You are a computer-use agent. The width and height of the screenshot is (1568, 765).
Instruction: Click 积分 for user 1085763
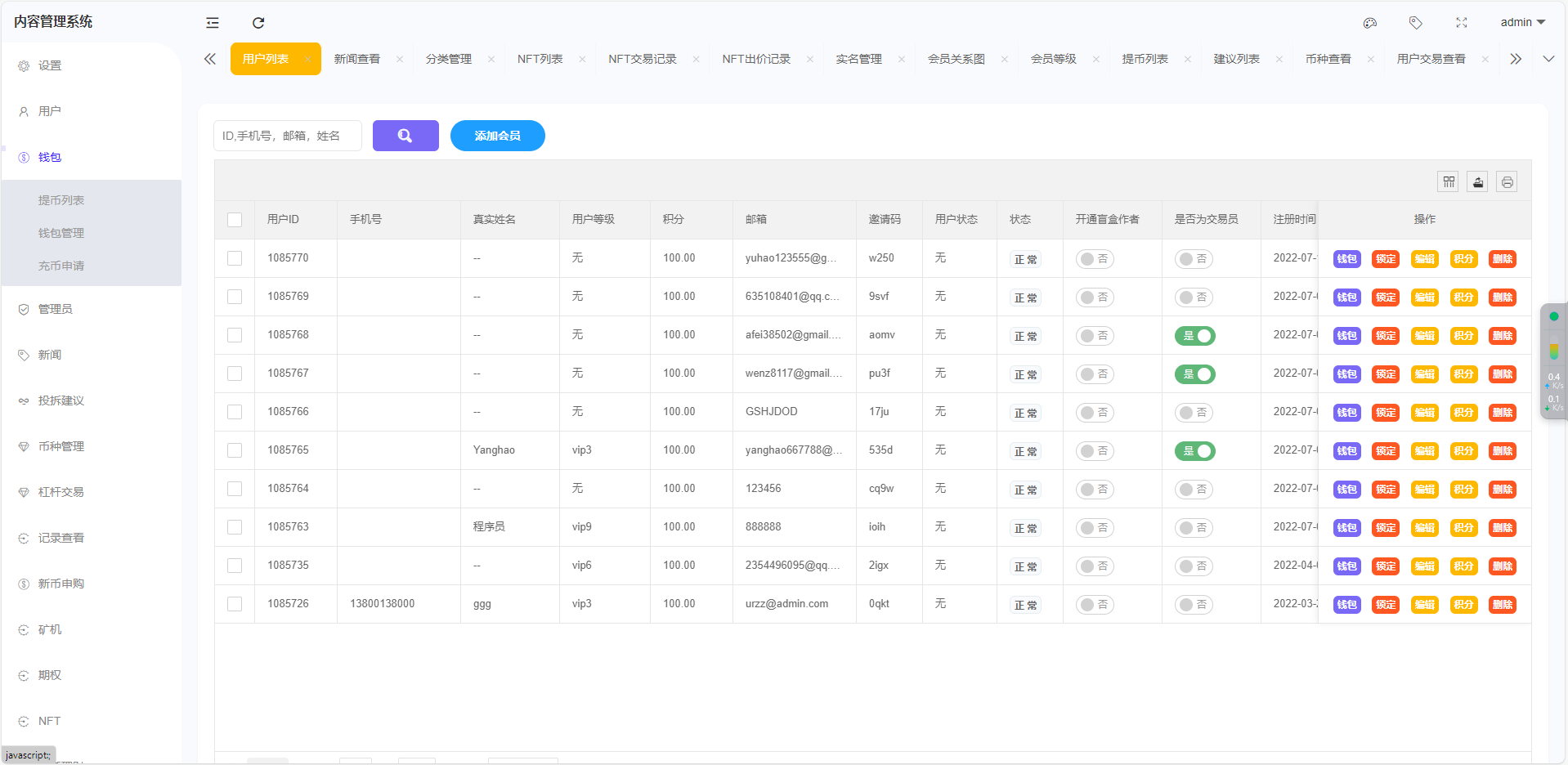pos(1463,528)
